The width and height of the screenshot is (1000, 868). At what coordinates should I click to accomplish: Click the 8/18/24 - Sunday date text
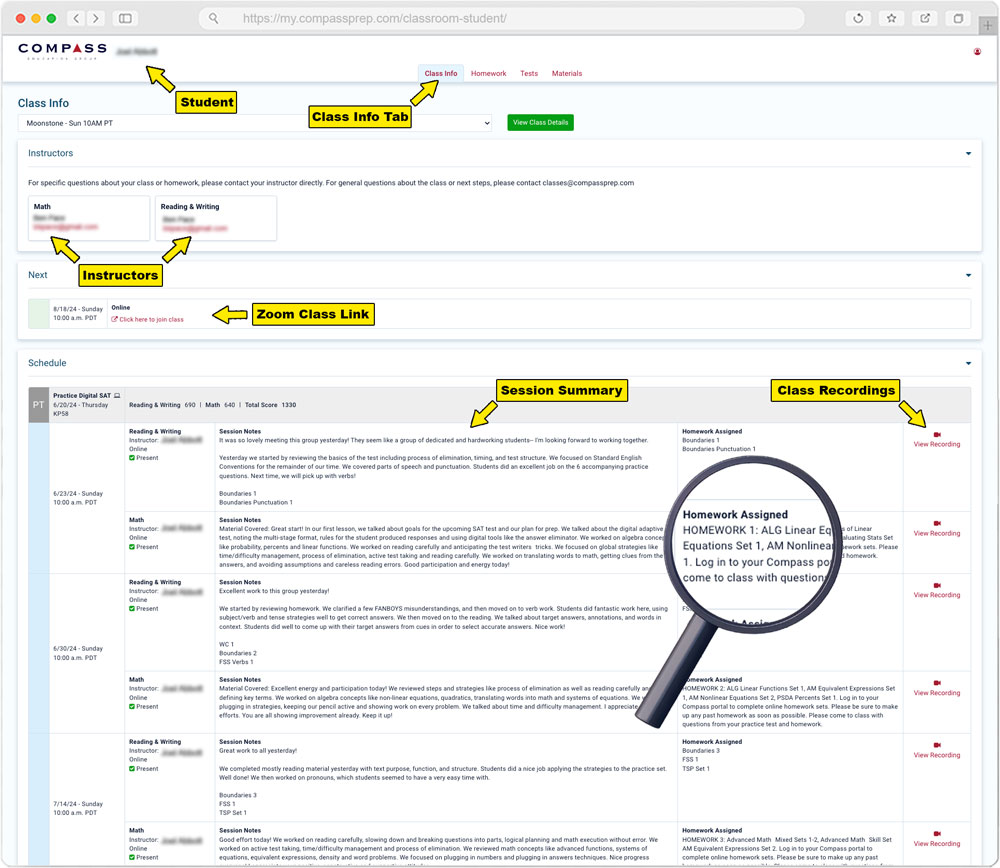point(78,309)
